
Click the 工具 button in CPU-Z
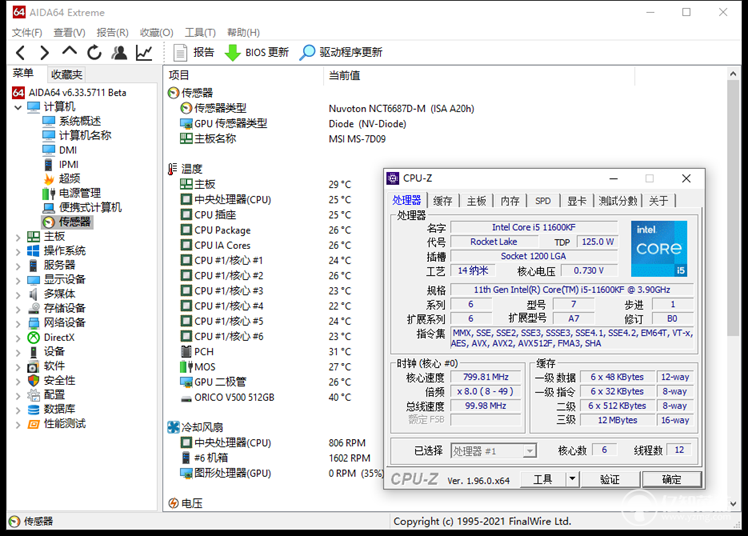(543, 479)
